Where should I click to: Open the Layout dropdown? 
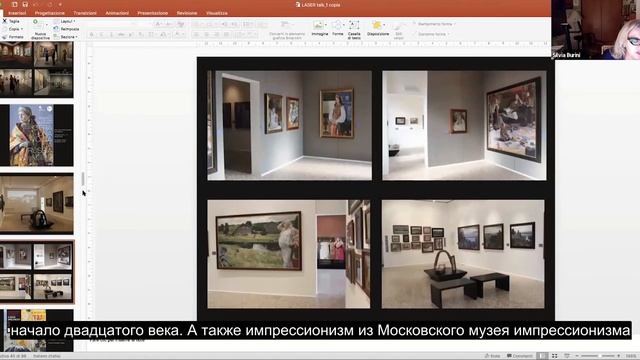[65, 21]
